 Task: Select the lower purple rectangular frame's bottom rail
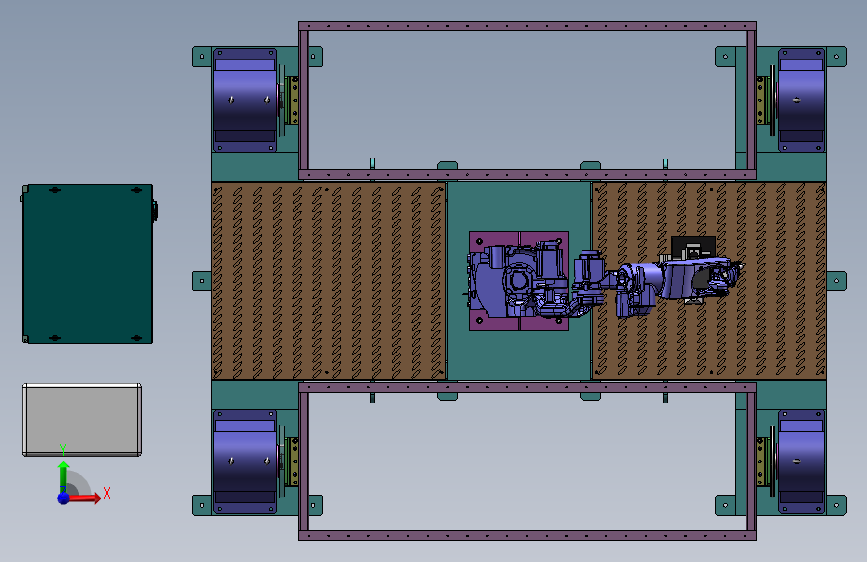(527, 535)
